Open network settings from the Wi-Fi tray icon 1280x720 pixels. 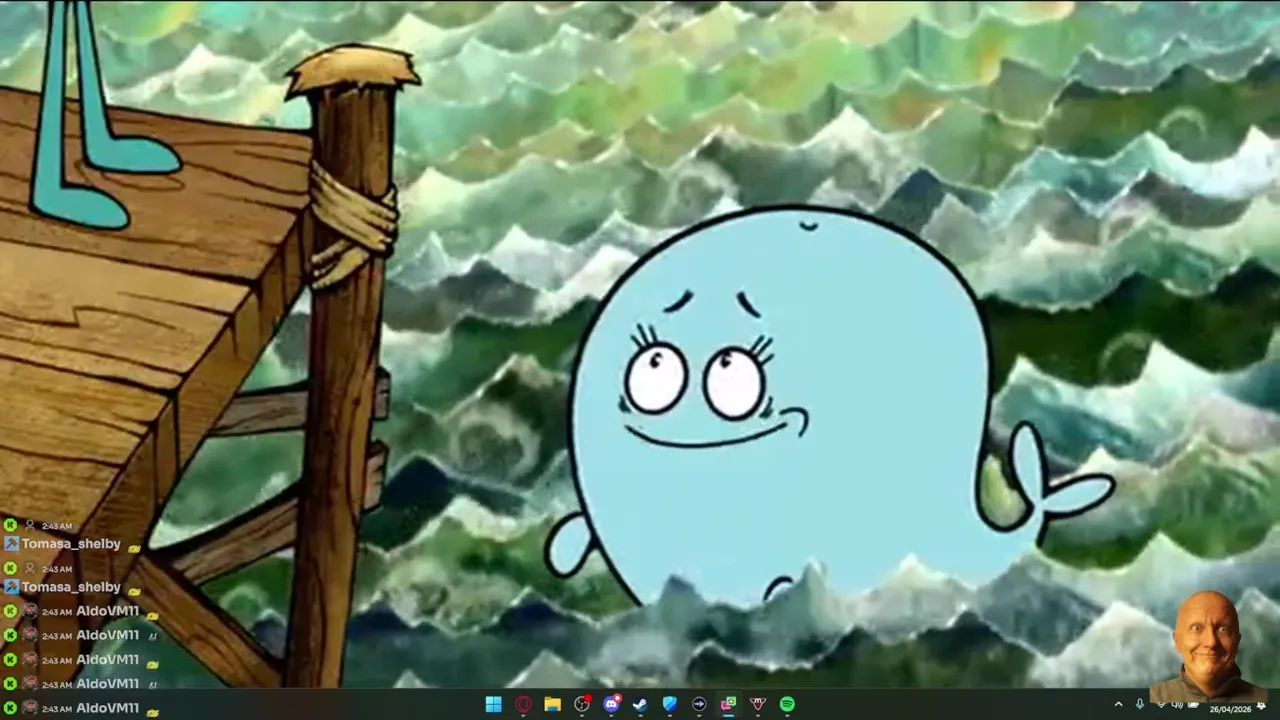pos(1162,704)
